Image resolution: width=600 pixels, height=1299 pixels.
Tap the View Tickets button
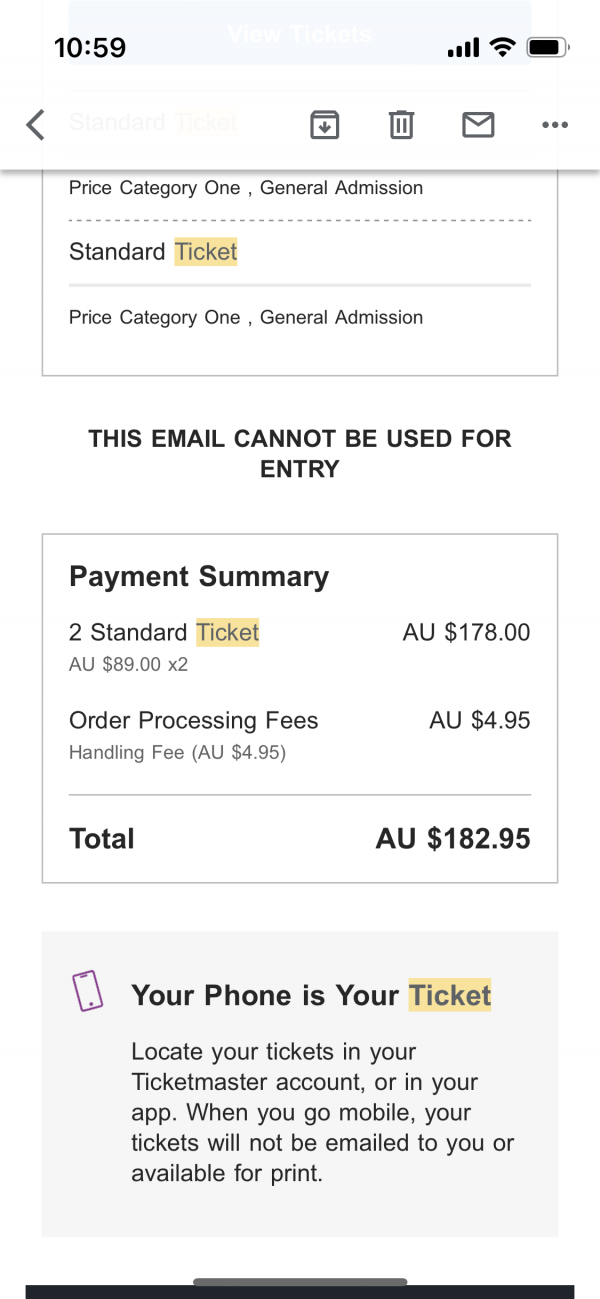pos(300,33)
